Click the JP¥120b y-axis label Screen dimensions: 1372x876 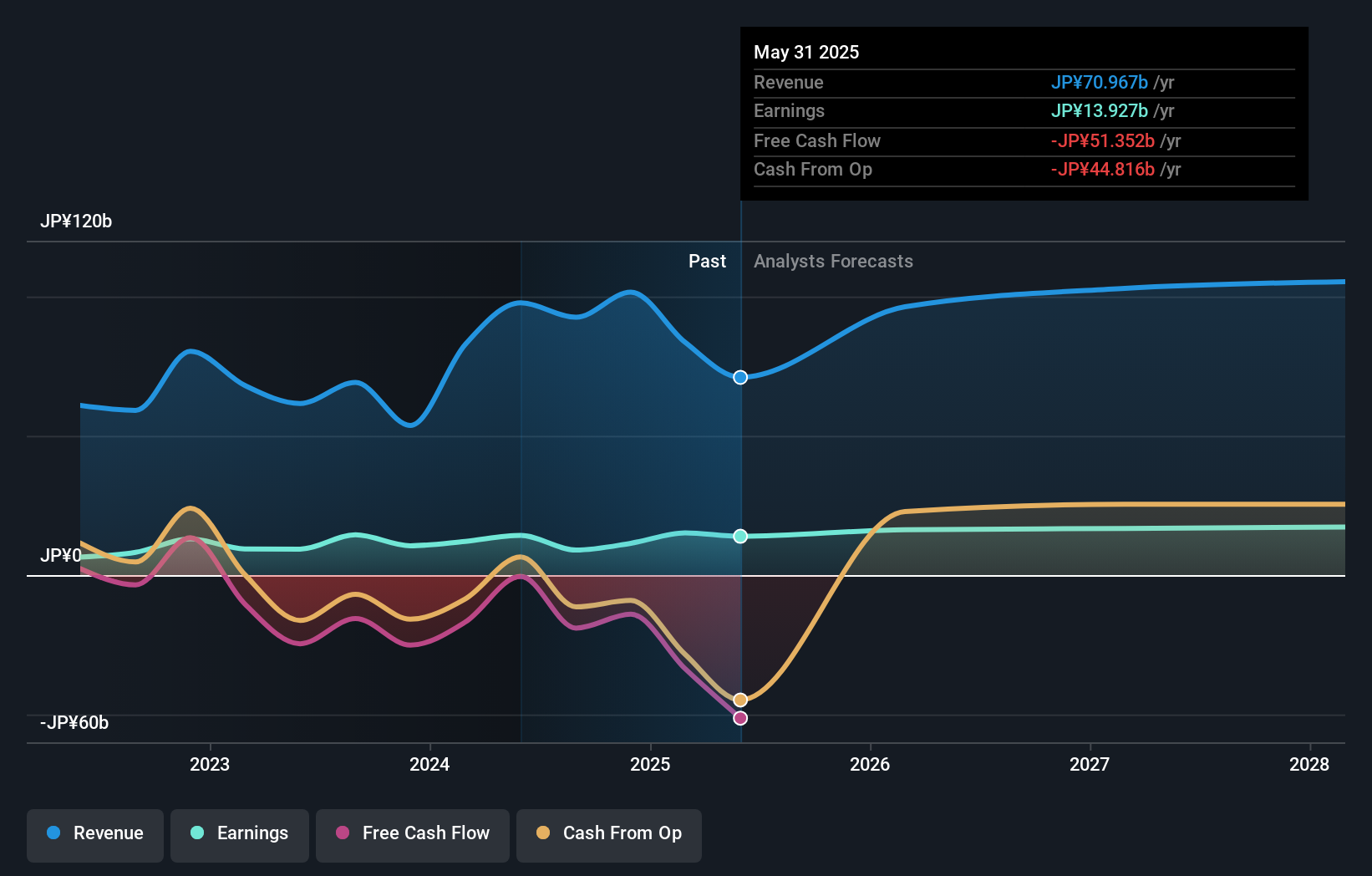76,222
